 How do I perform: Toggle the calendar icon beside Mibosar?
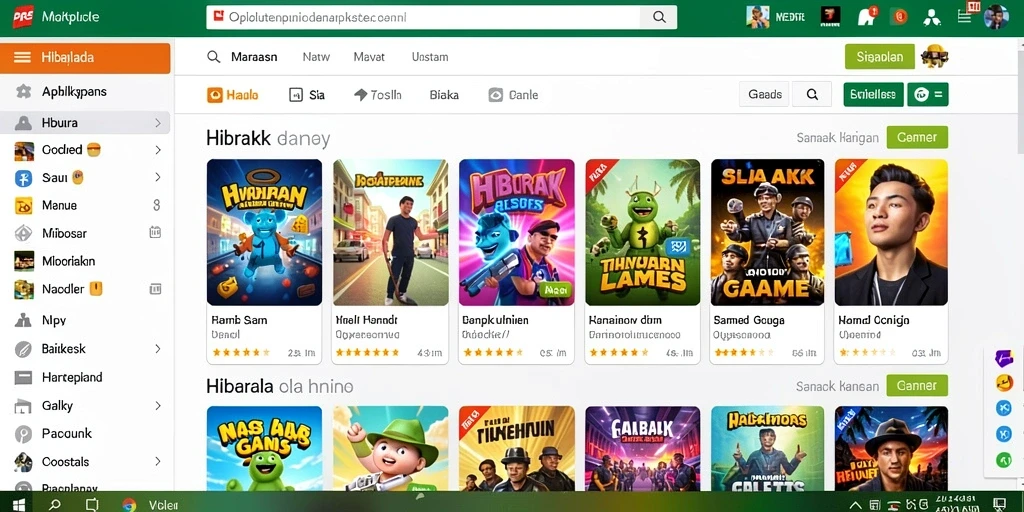(x=155, y=232)
